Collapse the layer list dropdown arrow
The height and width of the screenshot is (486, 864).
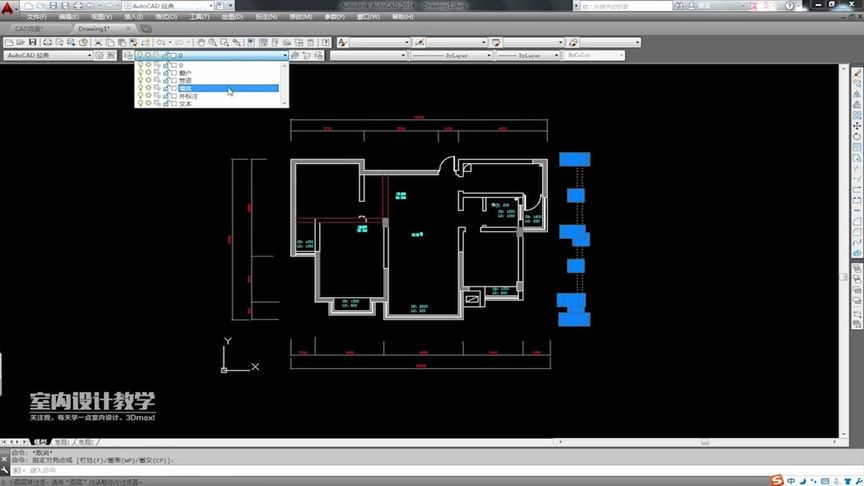(285, 55)
